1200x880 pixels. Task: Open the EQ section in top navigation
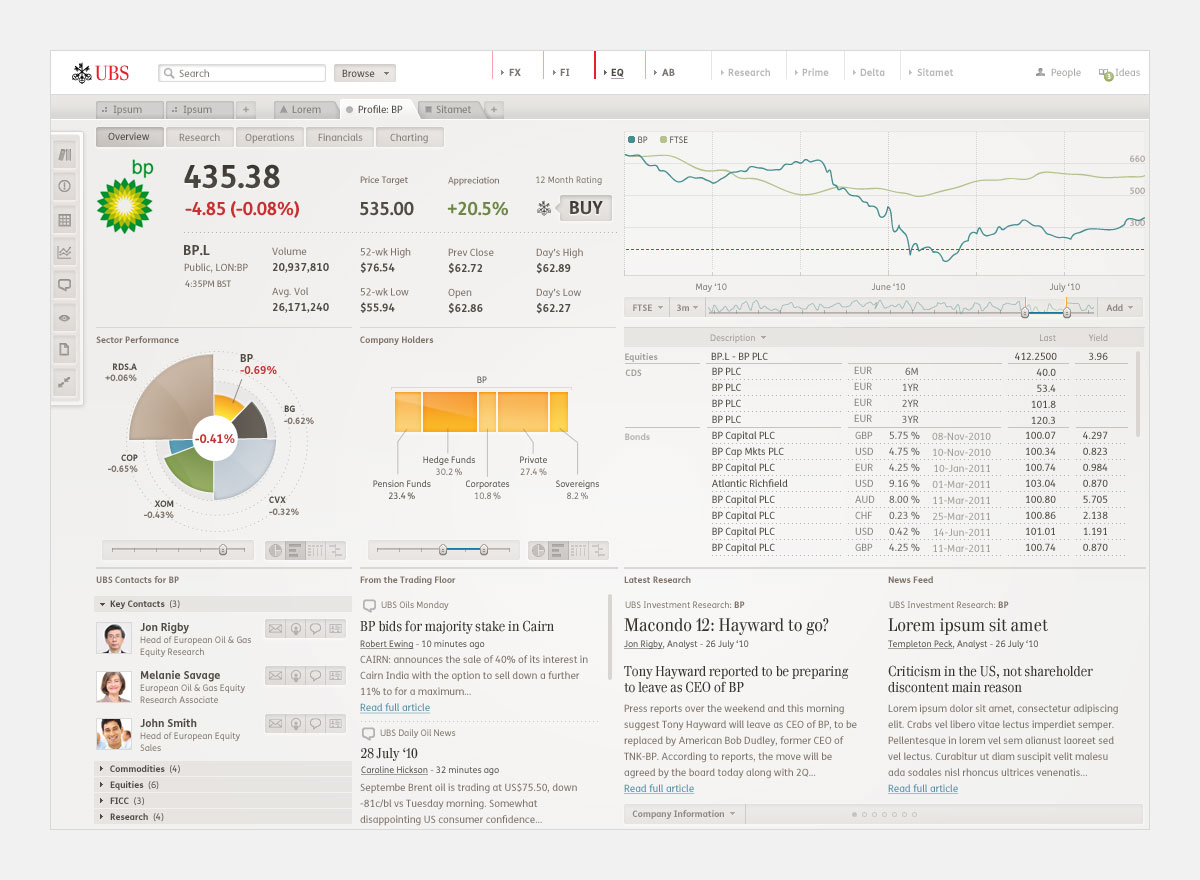[x=617, y=73]
